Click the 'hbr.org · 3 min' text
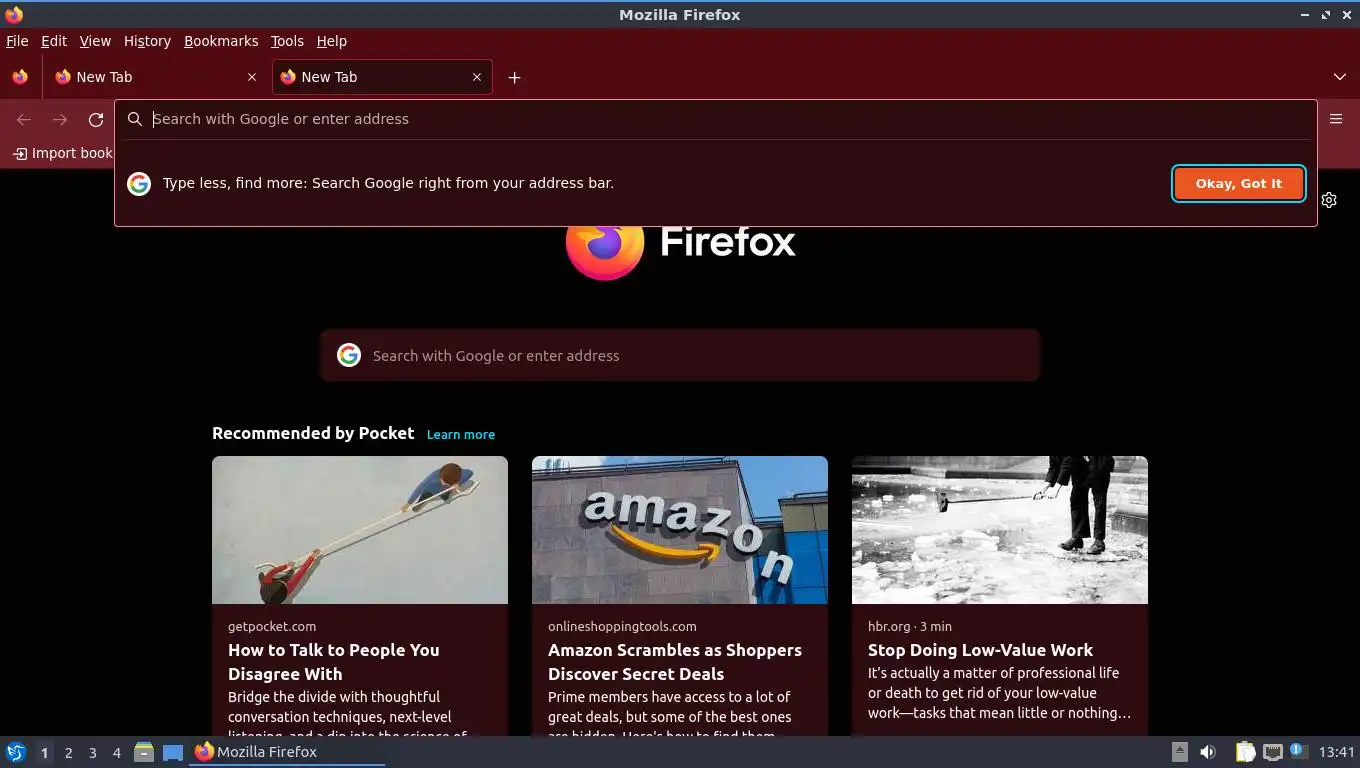Viewport: 1360px width, 768px height. (x=910, y=626)
